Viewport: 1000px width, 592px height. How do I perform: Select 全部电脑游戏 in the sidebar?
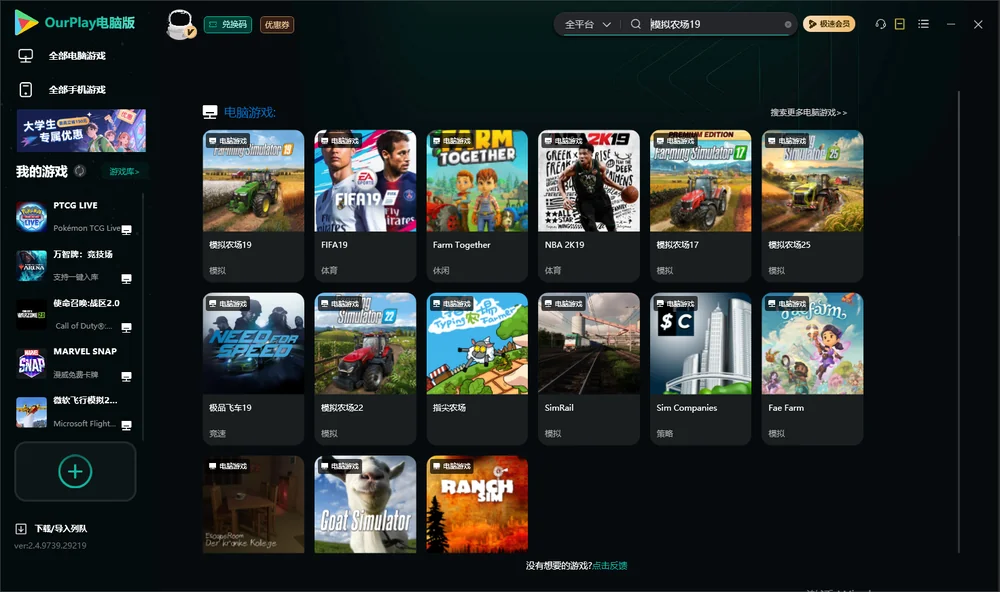tap(77, 56)
